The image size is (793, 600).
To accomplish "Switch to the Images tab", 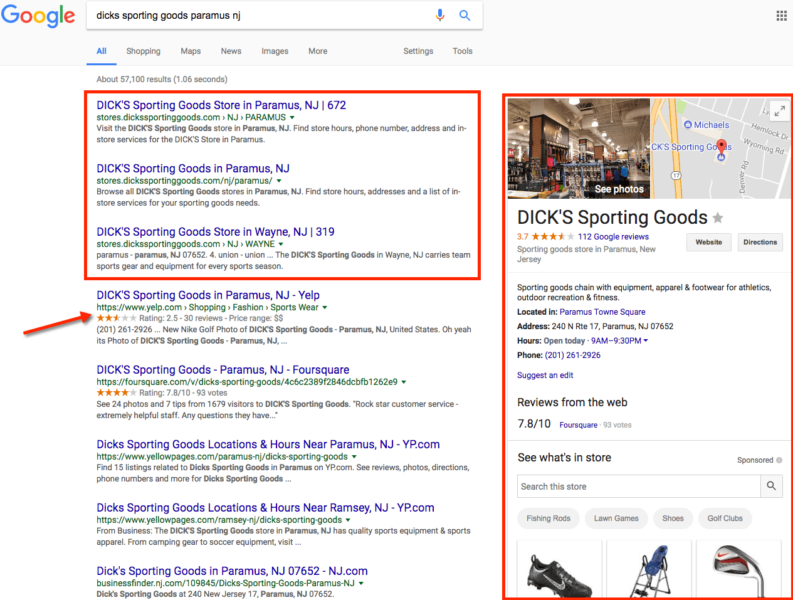I will 275,51.
